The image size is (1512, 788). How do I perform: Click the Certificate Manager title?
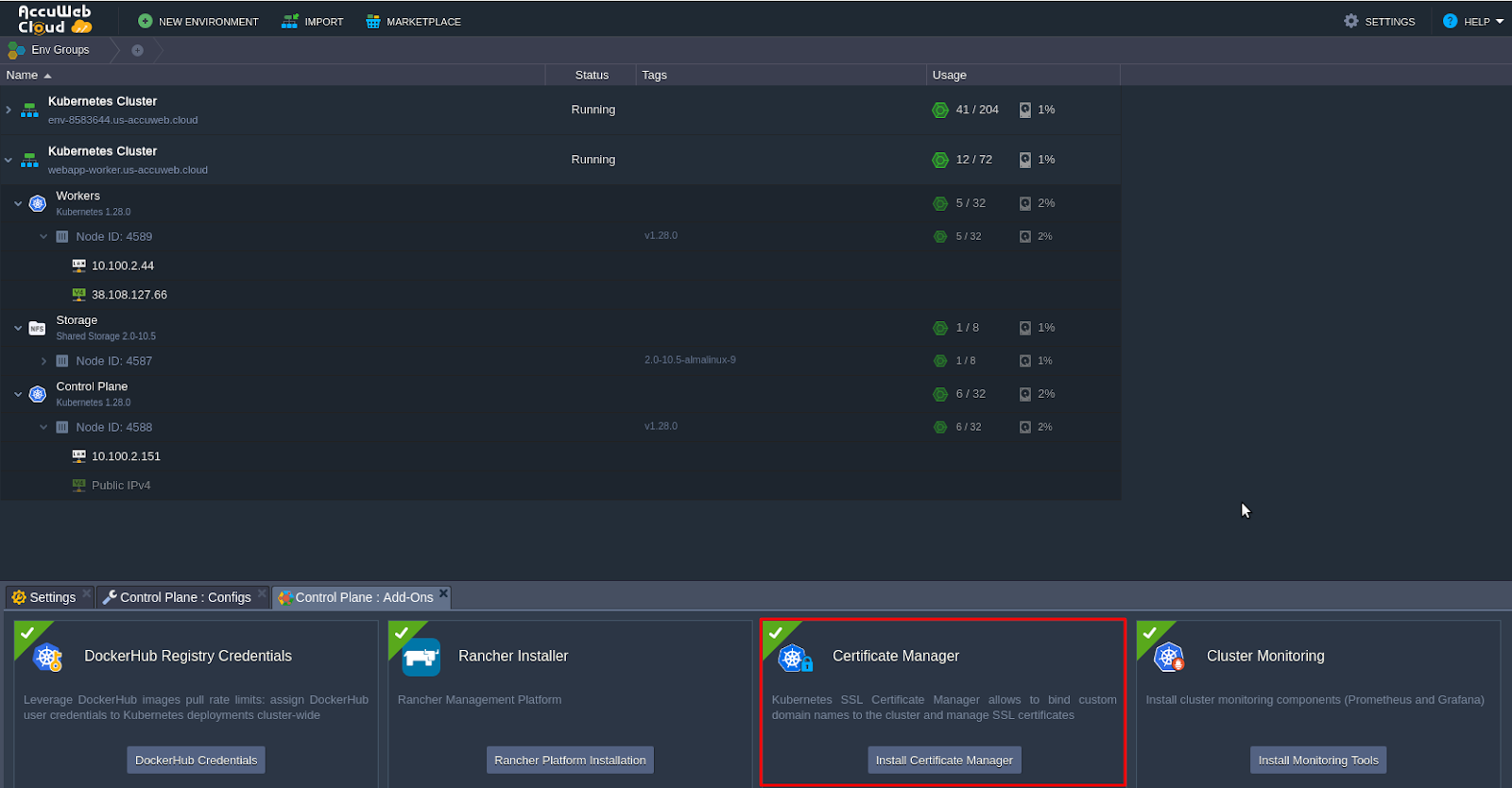(896, 656)
